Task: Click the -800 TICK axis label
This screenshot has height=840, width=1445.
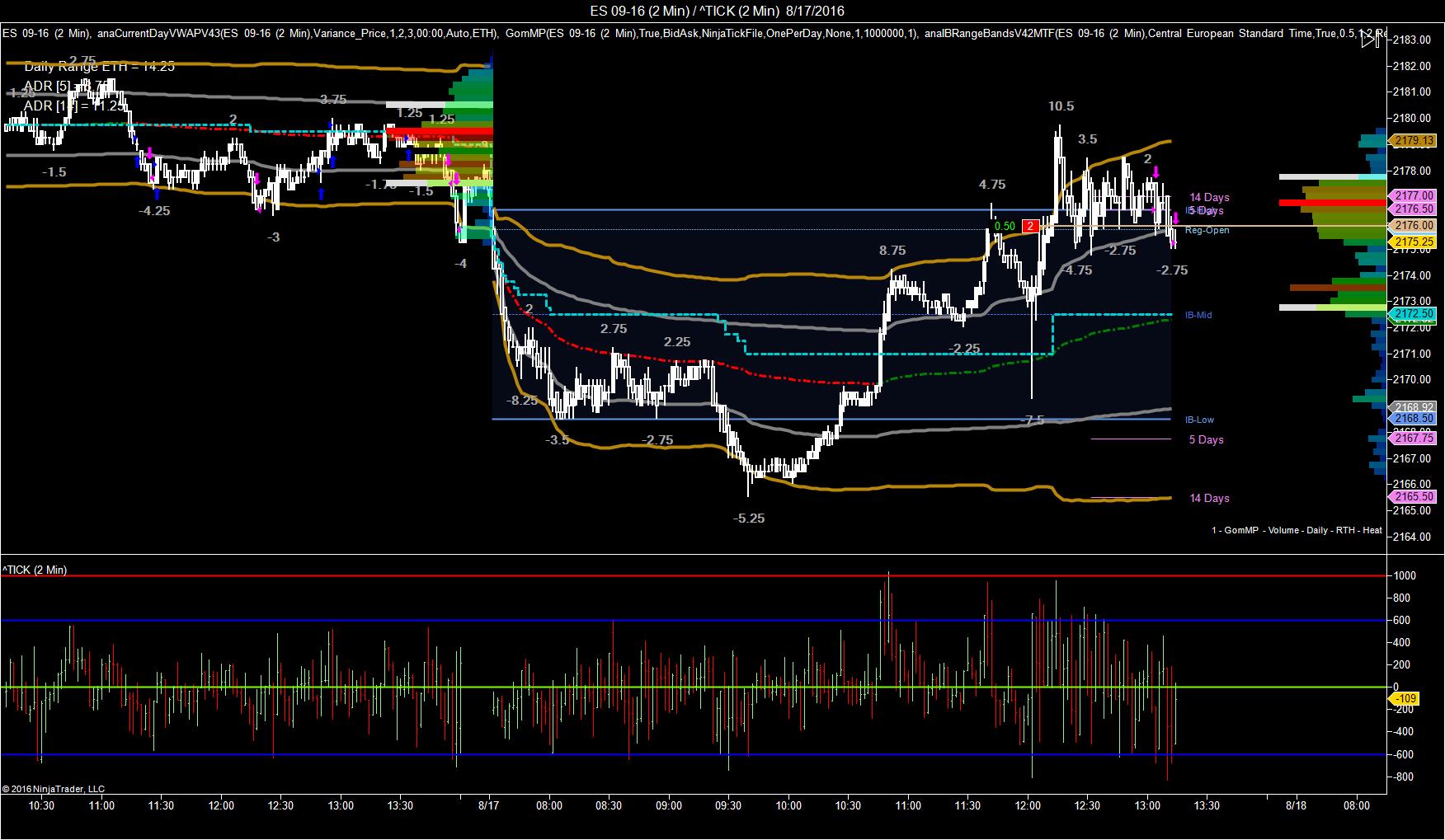Action: click(x=1404, y=777)
